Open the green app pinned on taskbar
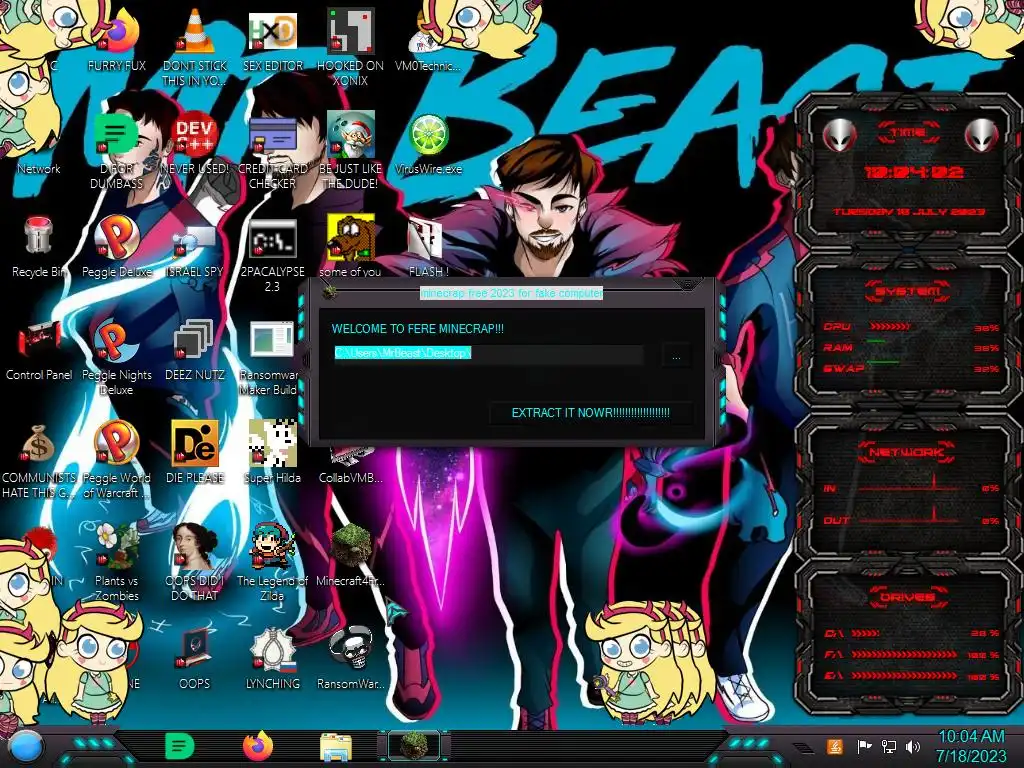The image size is (1024, 768). tap(179, 746)
